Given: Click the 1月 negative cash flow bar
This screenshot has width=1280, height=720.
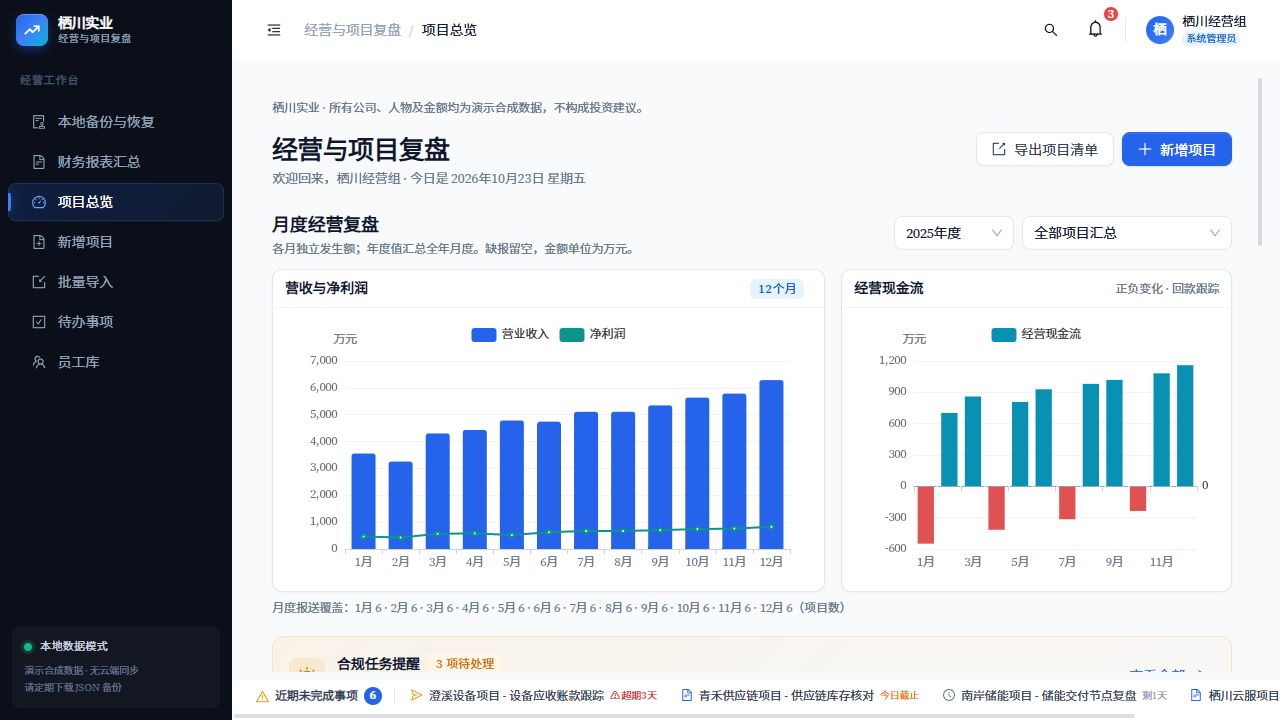Looking at the screenshot, I should pos(926,515).
